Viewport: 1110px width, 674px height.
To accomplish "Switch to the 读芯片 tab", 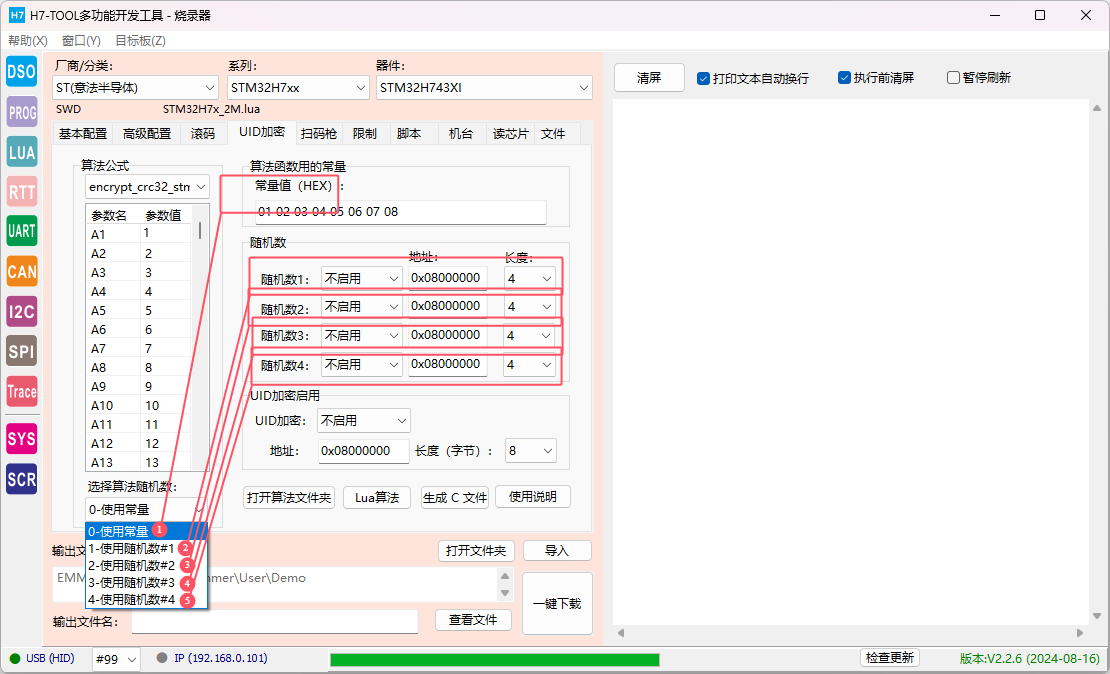I will [x=510, y=134].
